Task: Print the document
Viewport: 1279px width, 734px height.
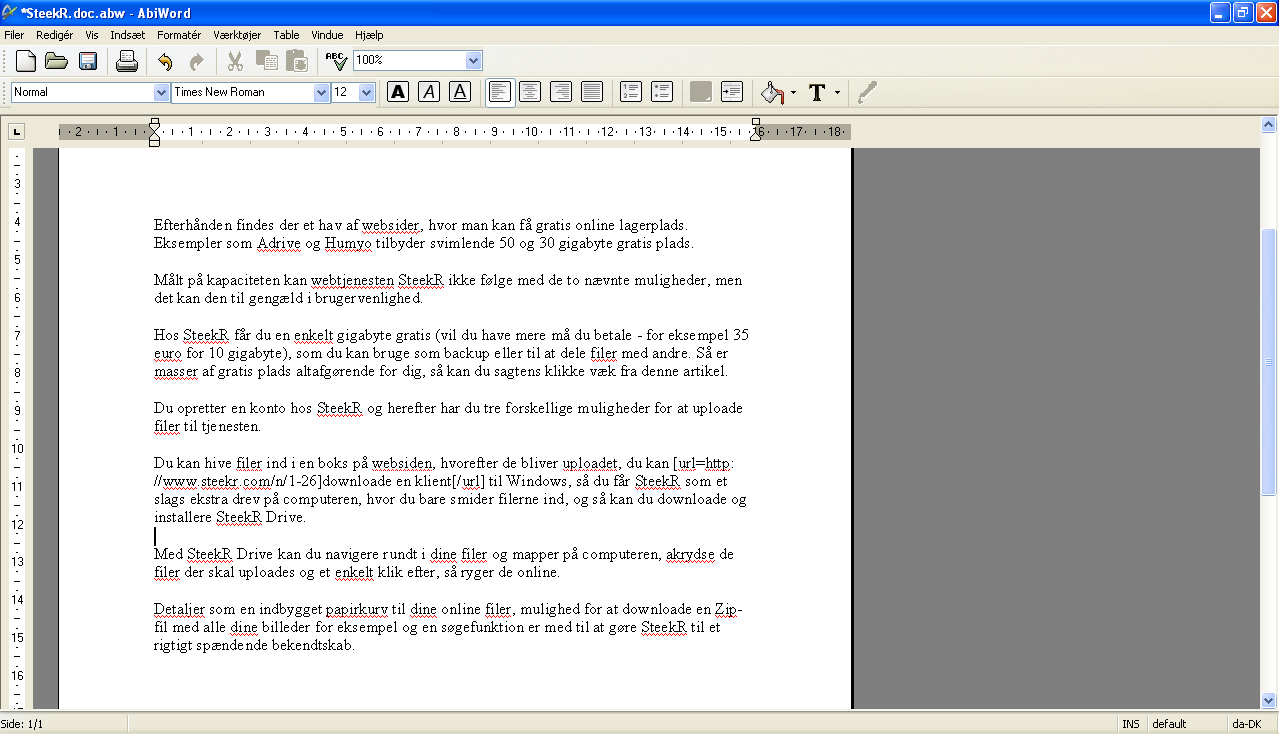Action: click(127, 62)
